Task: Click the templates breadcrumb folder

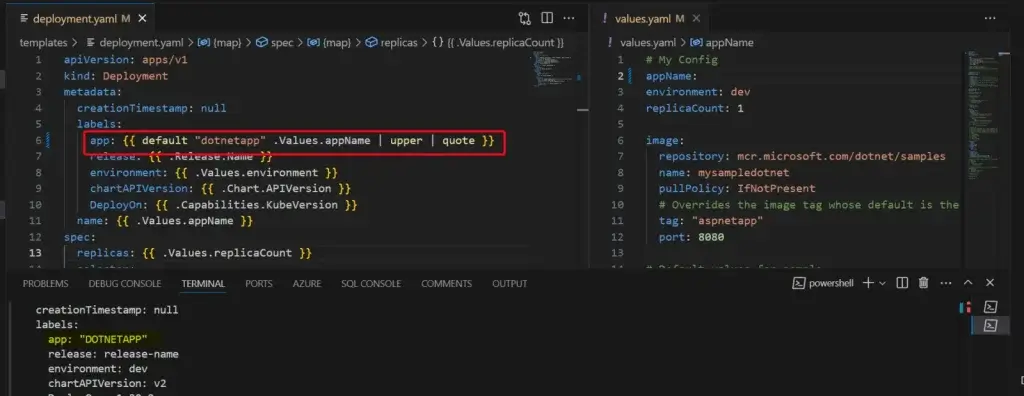Action: point(43,42)
